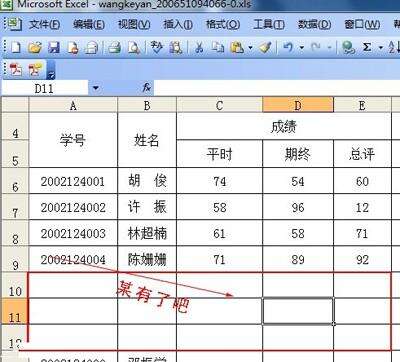Click the formula bar input field
400x362 pixels.
point(277,88)
